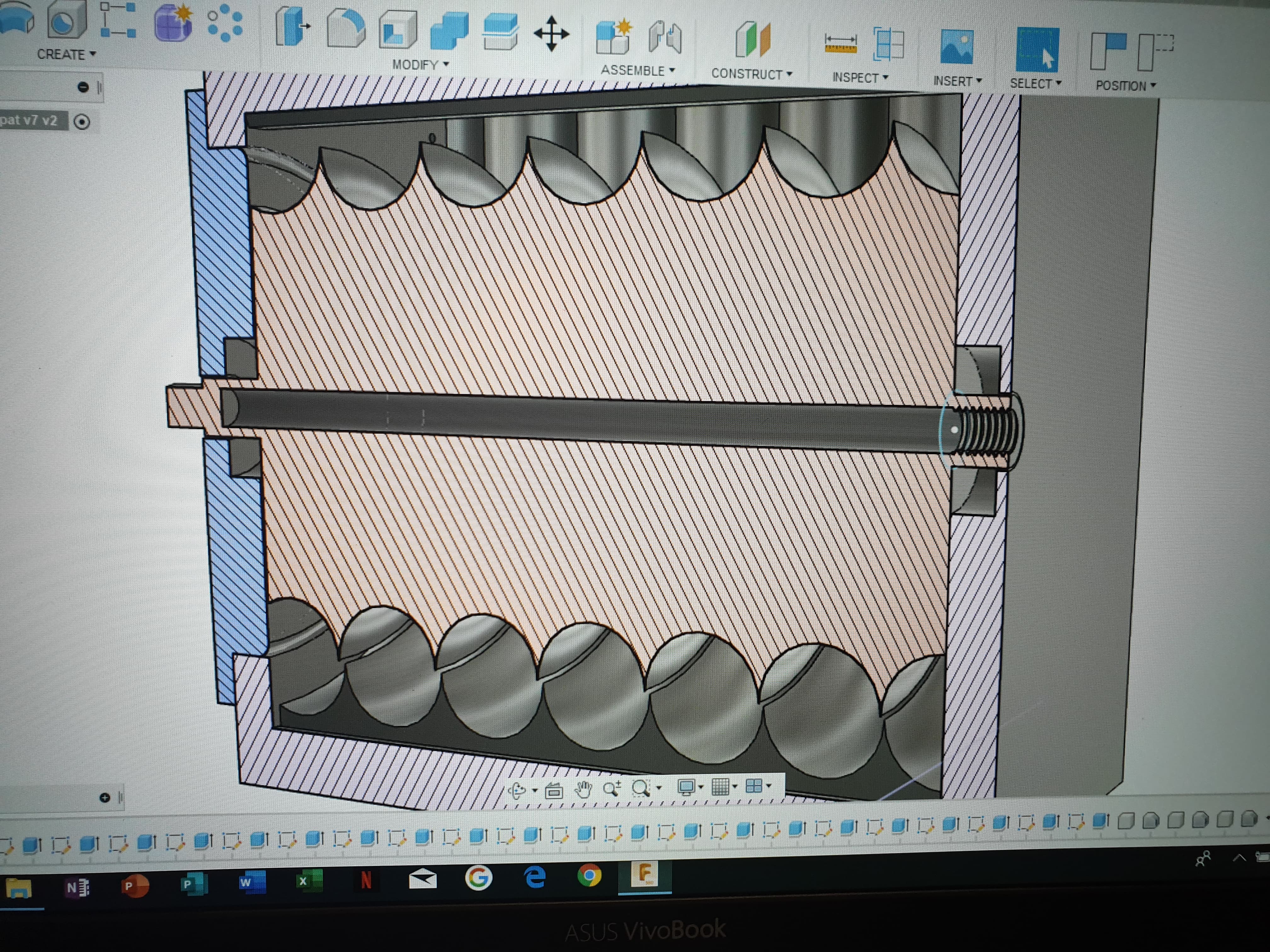Click the Section Analysis inspect icon

tap(888, 44)
